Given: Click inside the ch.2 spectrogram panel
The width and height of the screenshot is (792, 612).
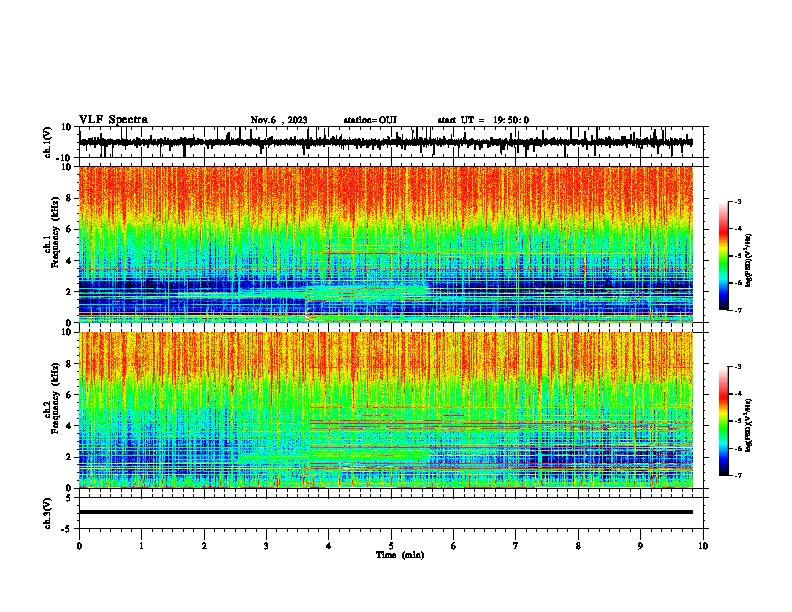Looking at the screenshot, I should 386,410.
